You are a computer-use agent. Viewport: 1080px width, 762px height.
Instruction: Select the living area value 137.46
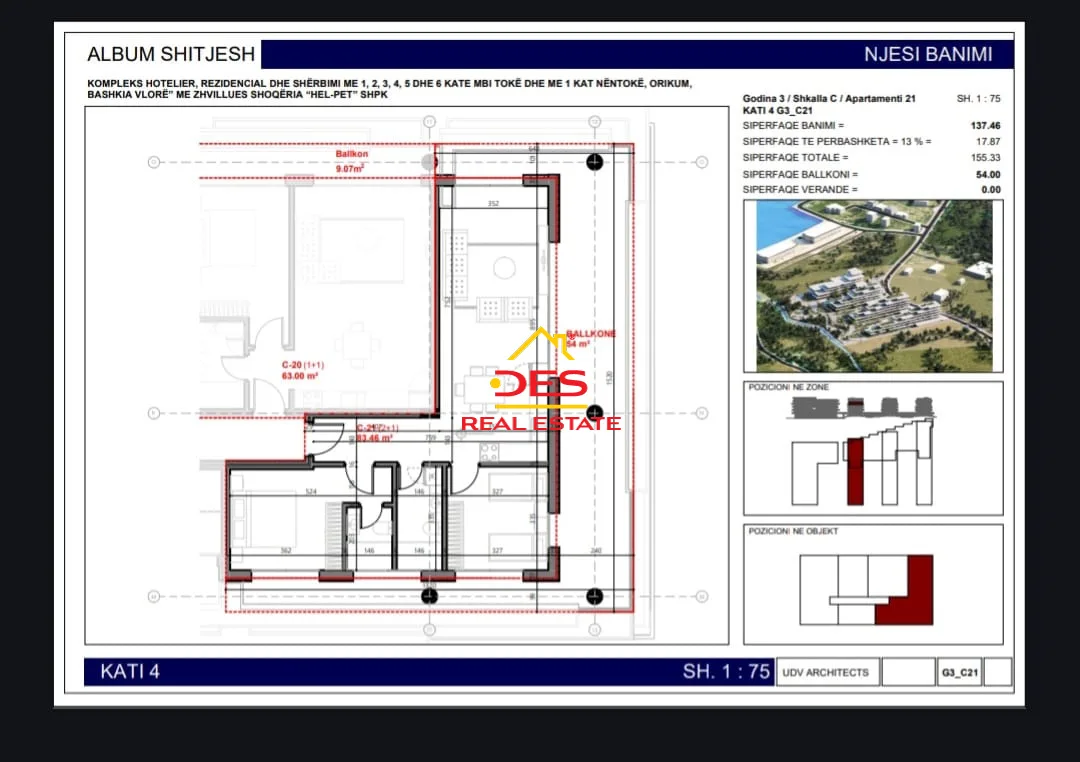(x=985, y=125)
